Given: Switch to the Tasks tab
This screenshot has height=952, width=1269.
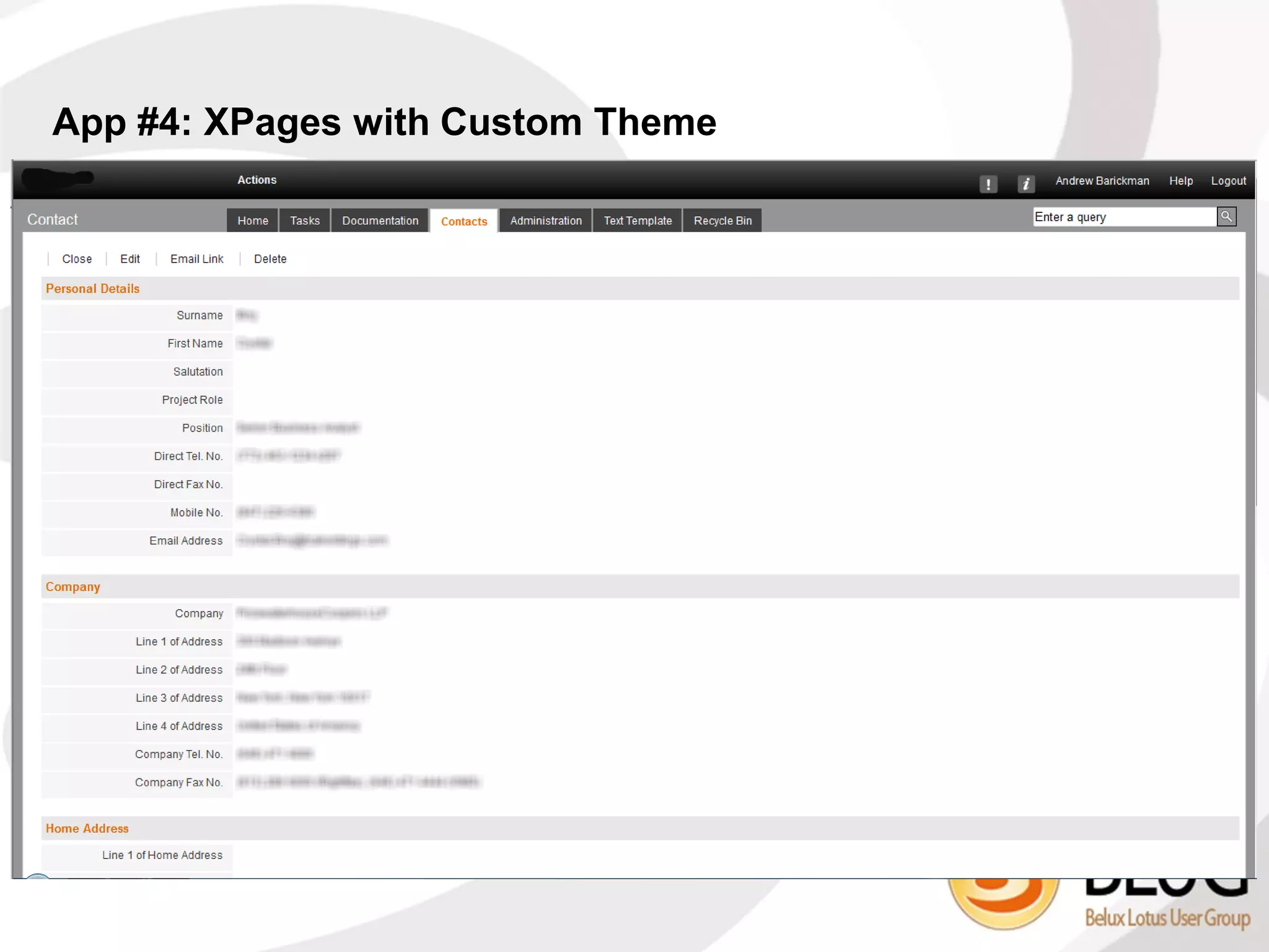Looking at the screenshot, I should (x=305, y=221).
